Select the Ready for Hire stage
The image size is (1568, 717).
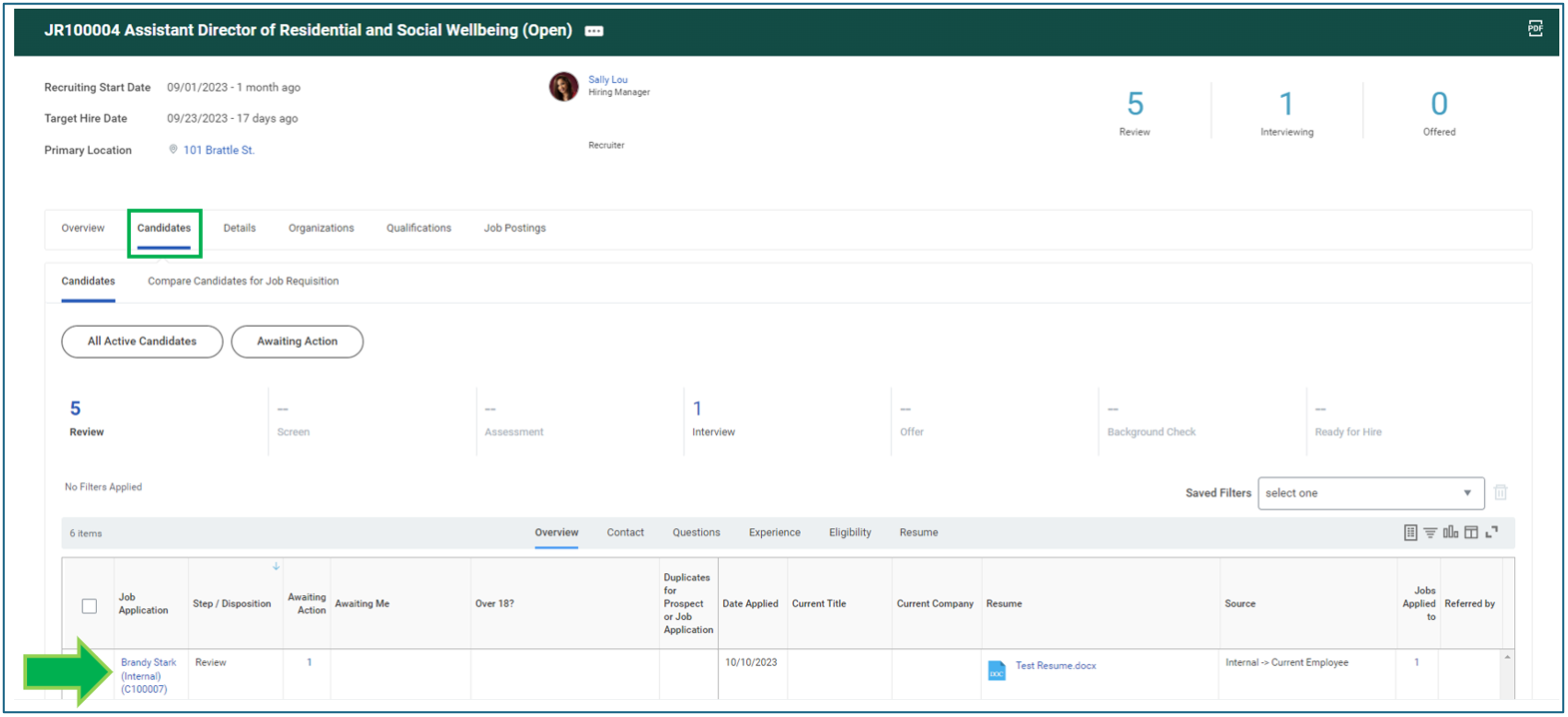[x=1348, y=419]
